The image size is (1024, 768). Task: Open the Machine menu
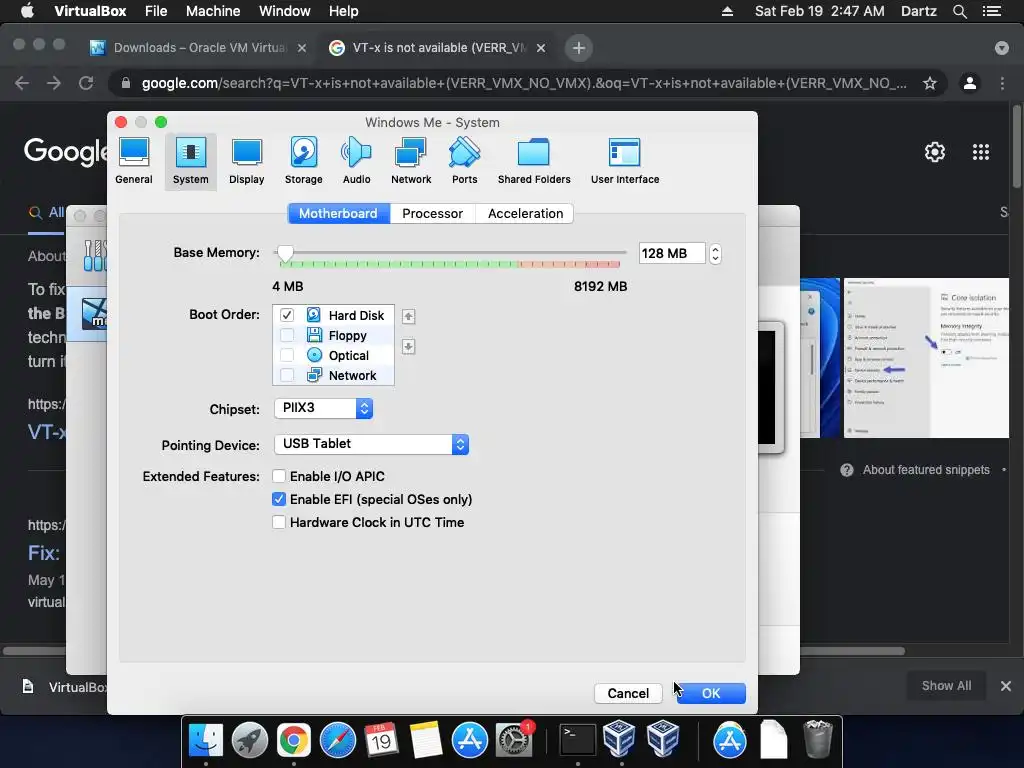click(x=213, y=11)
